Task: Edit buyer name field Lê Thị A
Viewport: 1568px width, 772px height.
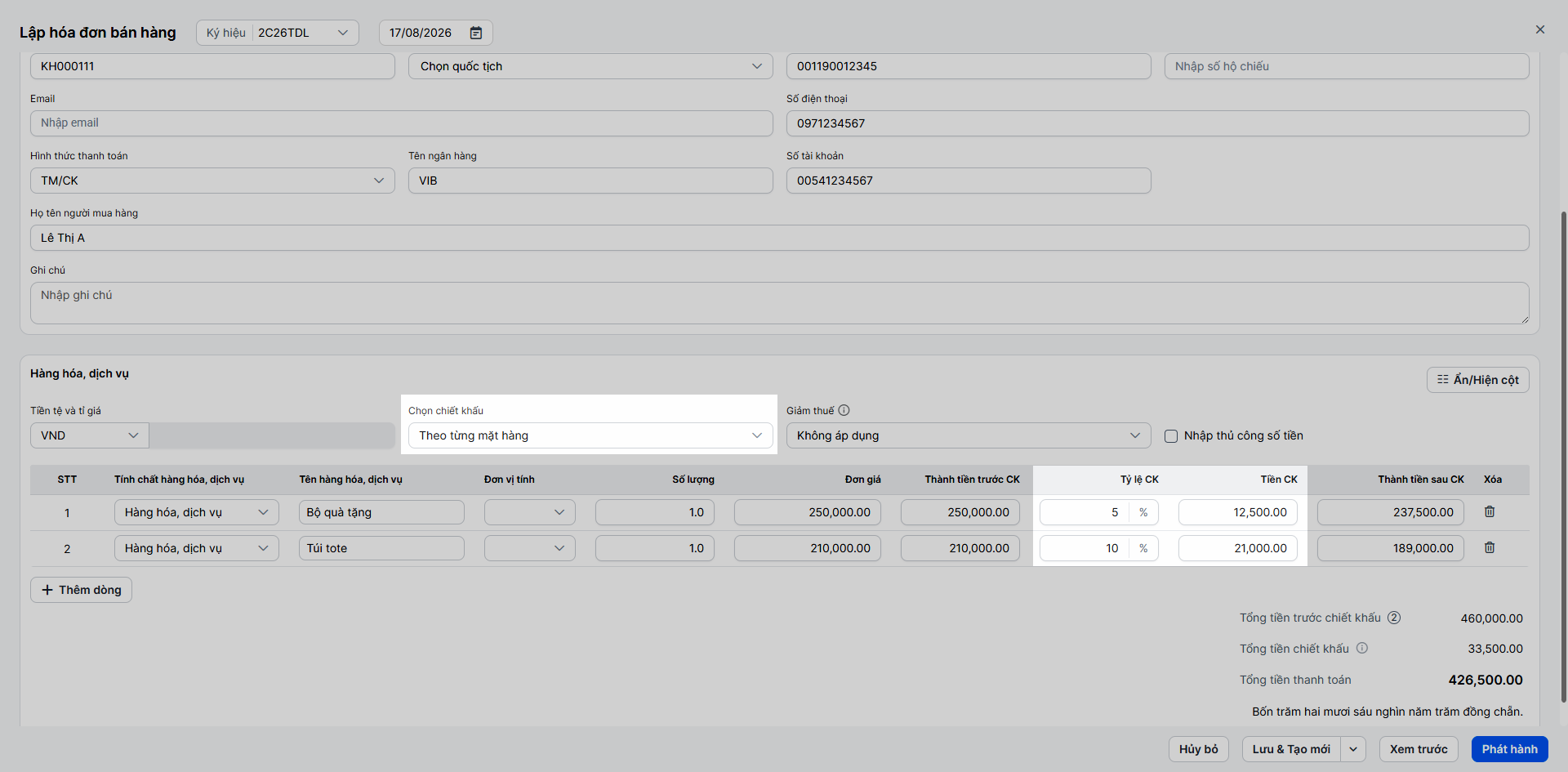Action: pyautogui.click(x=780, y=238)
